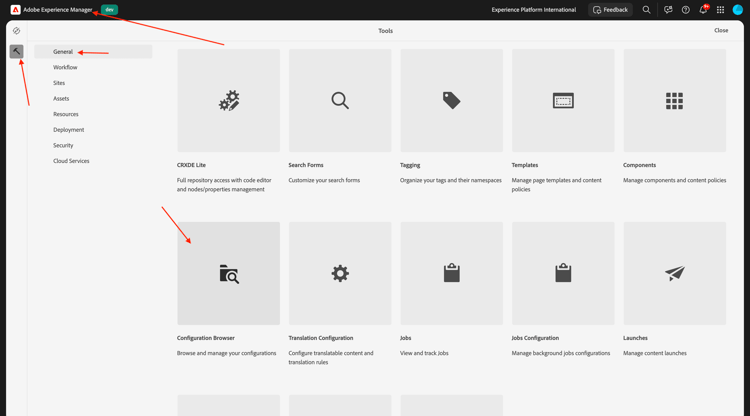Click the Templates title text
Image resolution: width=750 pixels, height=416 pixels.
click(525, 165)
